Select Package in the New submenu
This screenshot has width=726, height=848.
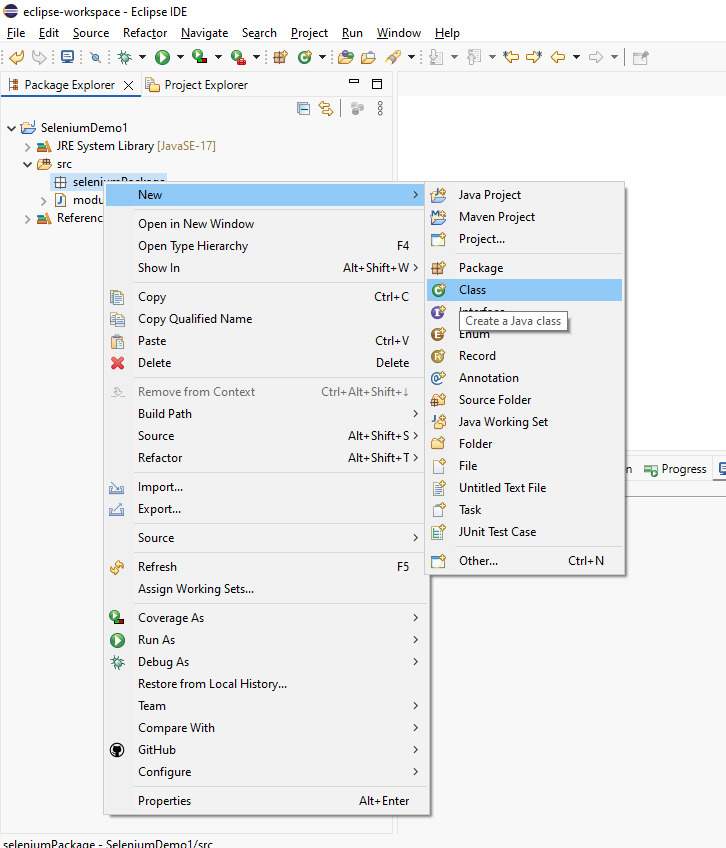click(525, 268)
